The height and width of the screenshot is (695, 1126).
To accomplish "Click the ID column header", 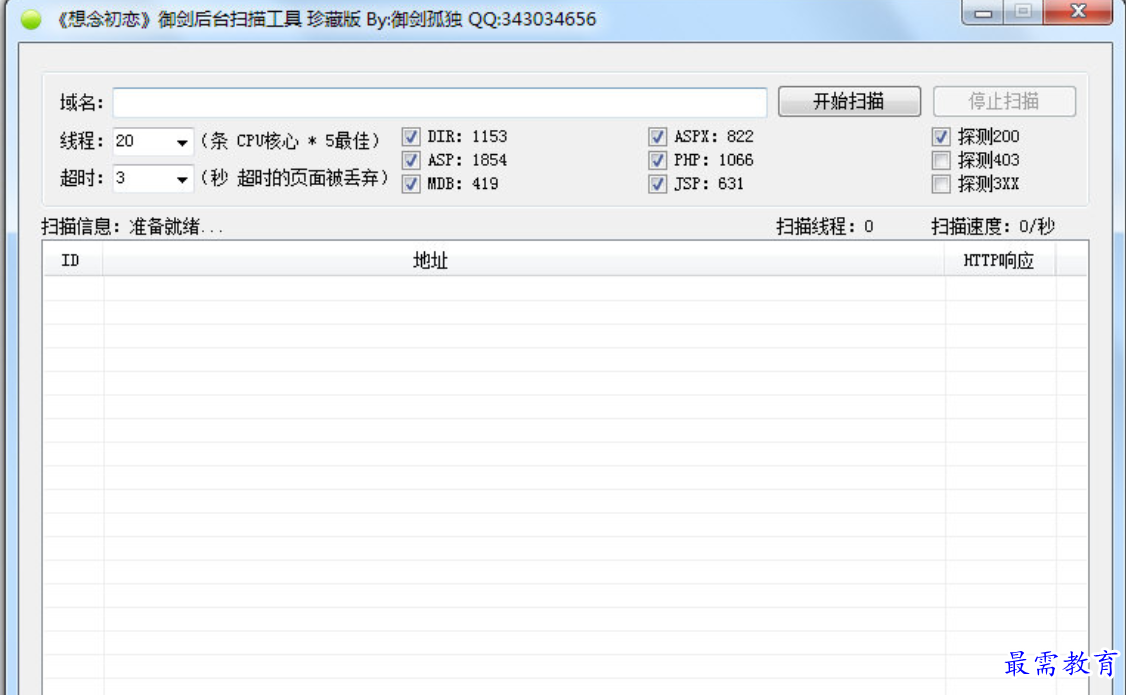I will [x=73, y=260].
